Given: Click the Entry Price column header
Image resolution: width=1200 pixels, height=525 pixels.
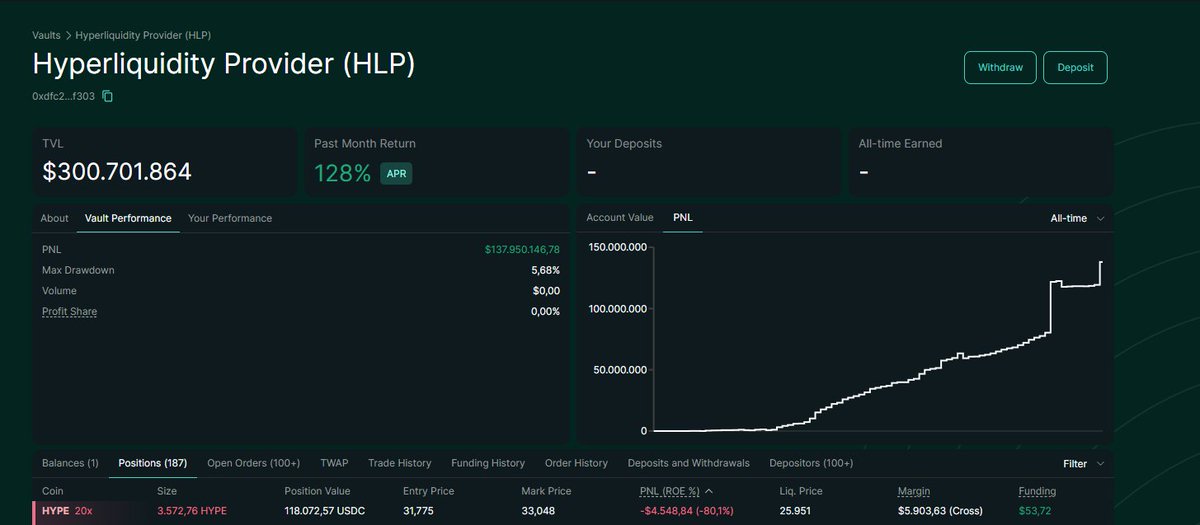Looking at the screenshot, I should (x=428, y=491).
